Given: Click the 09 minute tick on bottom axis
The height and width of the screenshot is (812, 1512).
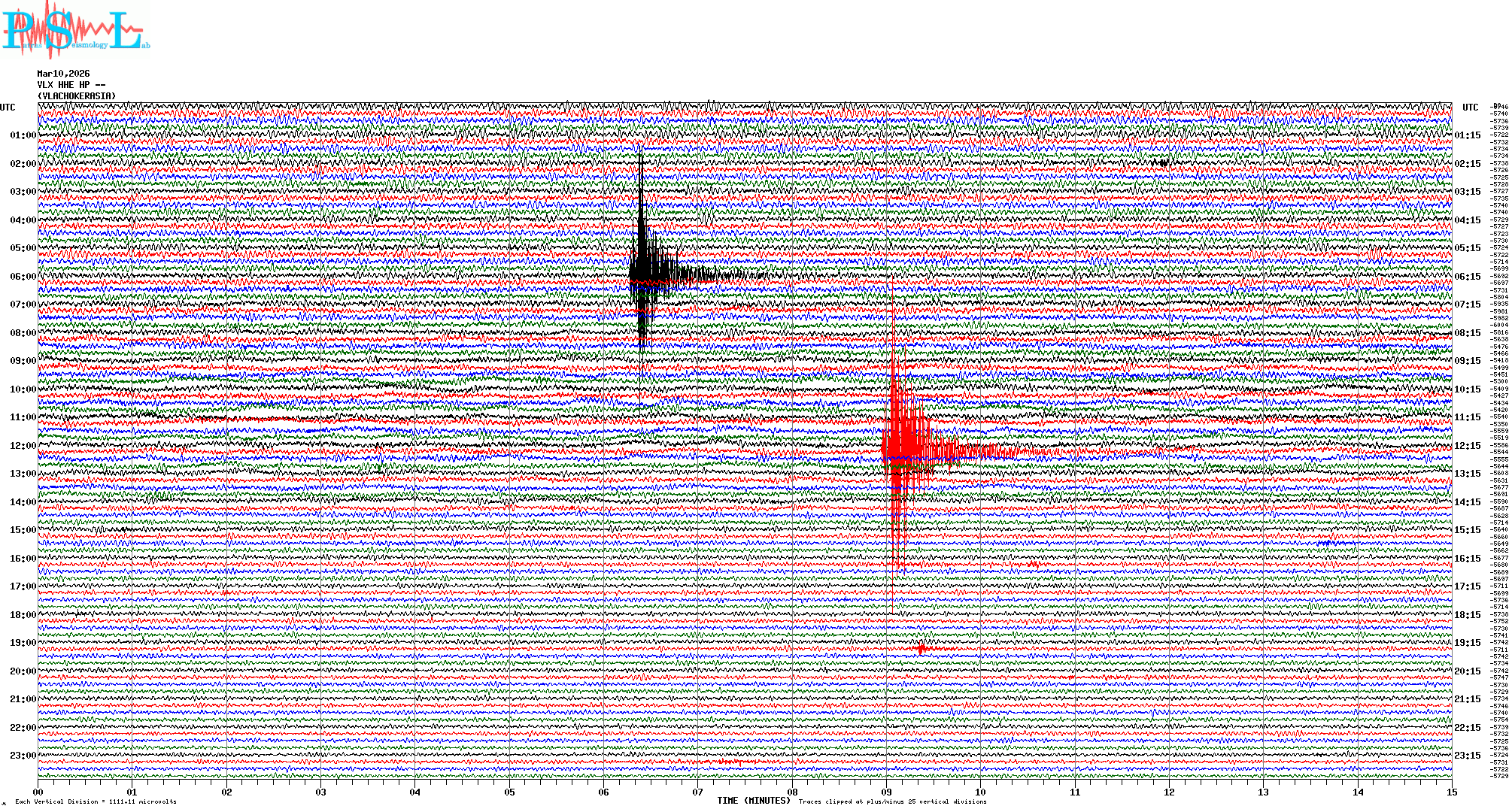Looking at the screenshot, I should coord(886,792).
